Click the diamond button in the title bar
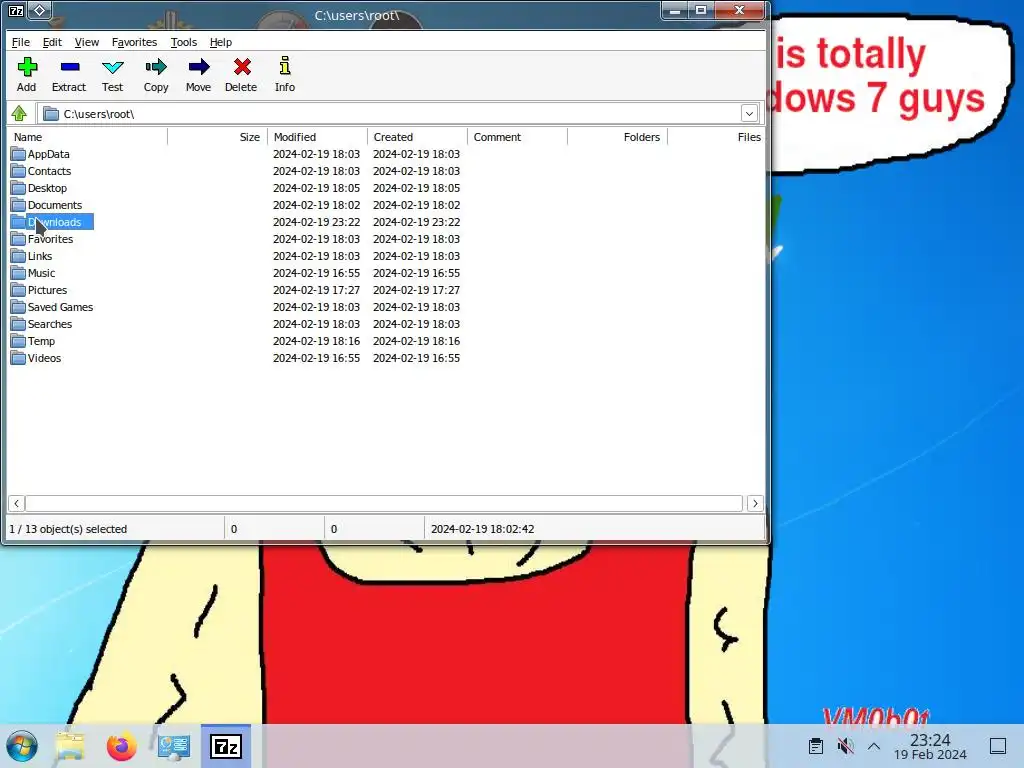1024x768 pixels. (40, 10)
